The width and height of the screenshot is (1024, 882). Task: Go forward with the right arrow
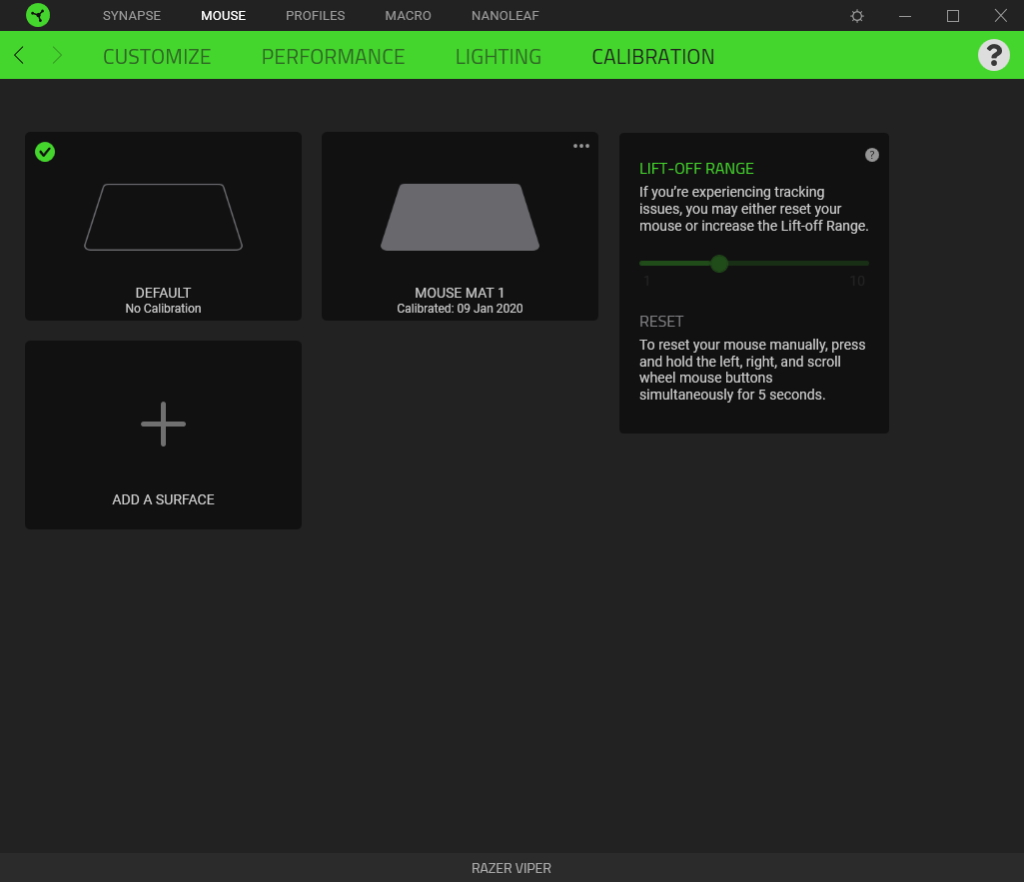coord(57,55)
